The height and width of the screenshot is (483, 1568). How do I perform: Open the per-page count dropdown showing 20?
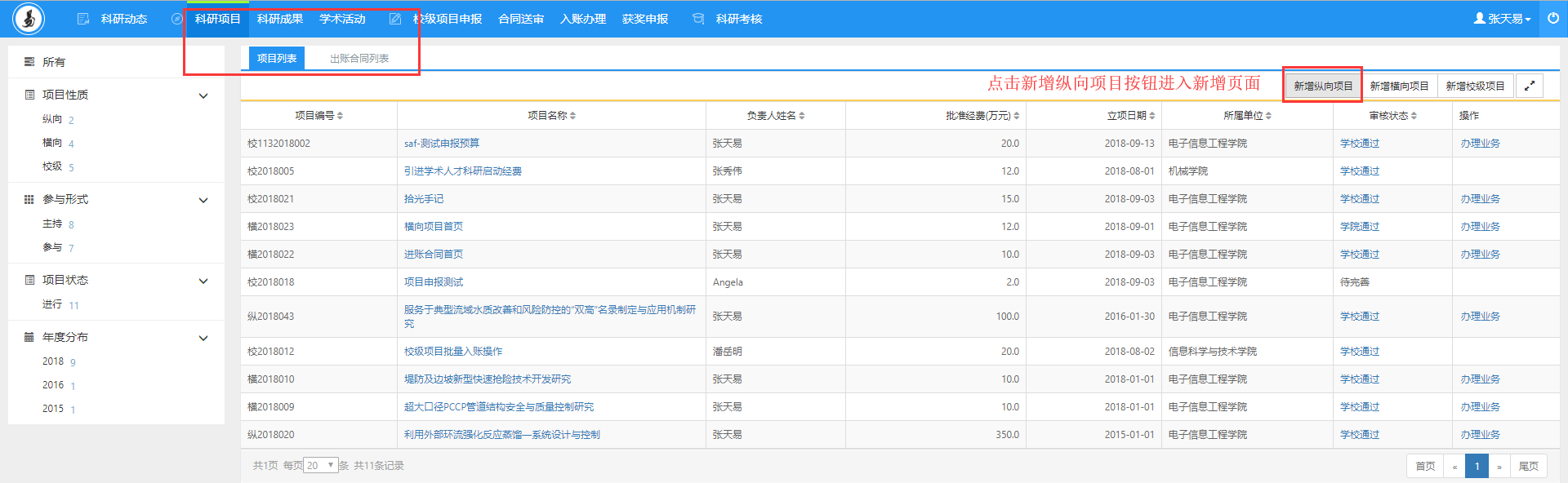[321, 465]
